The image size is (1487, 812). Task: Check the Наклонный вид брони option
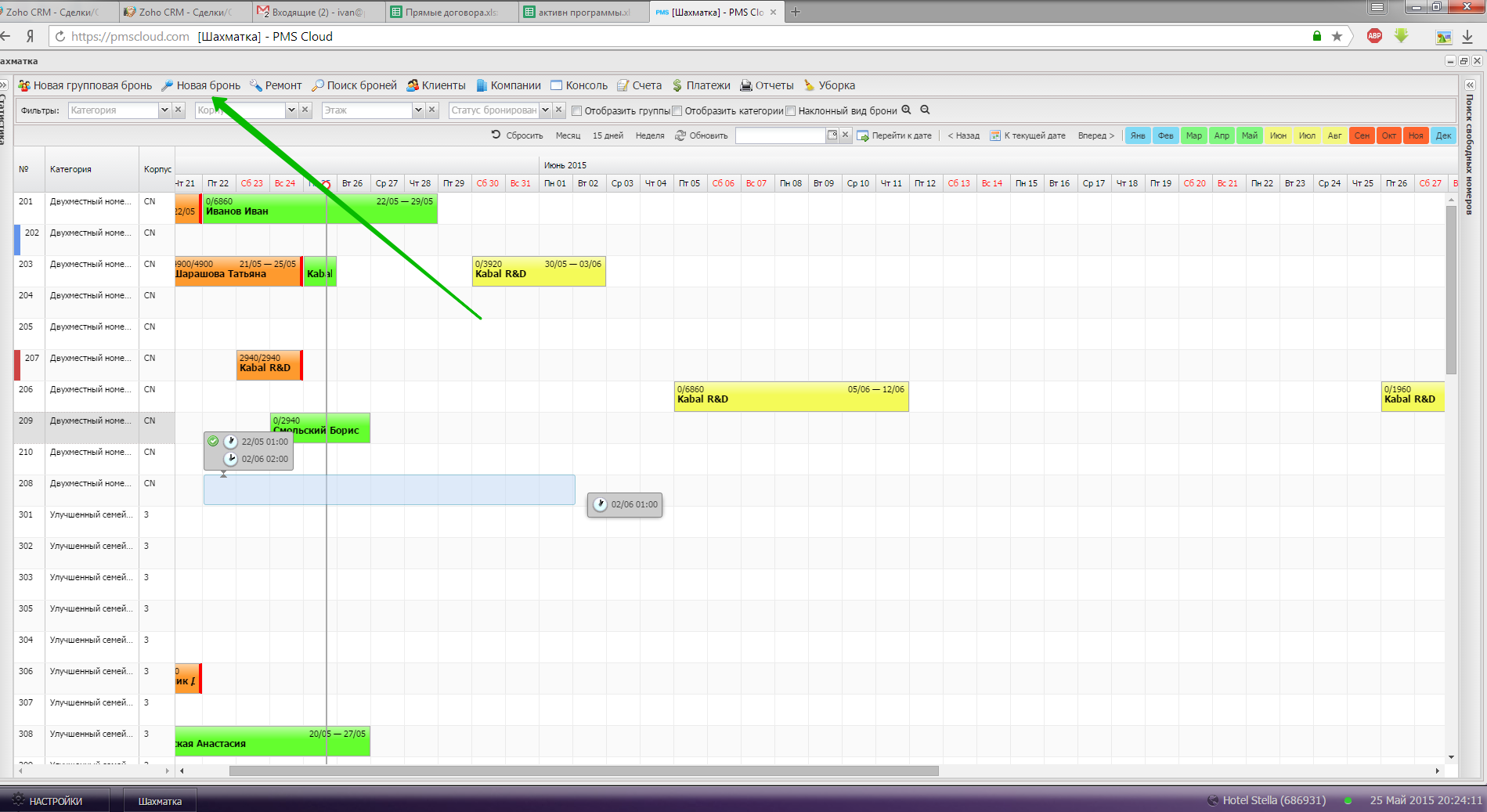click(x=791, y=111)
